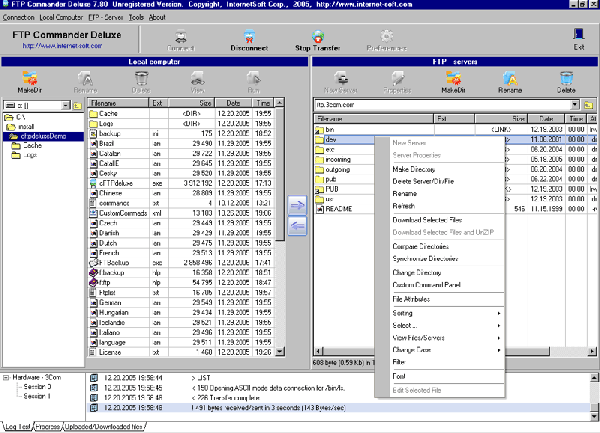Expand the Sorting submenu in context menu
Screen dimensions: 600x433
(440, 313)
